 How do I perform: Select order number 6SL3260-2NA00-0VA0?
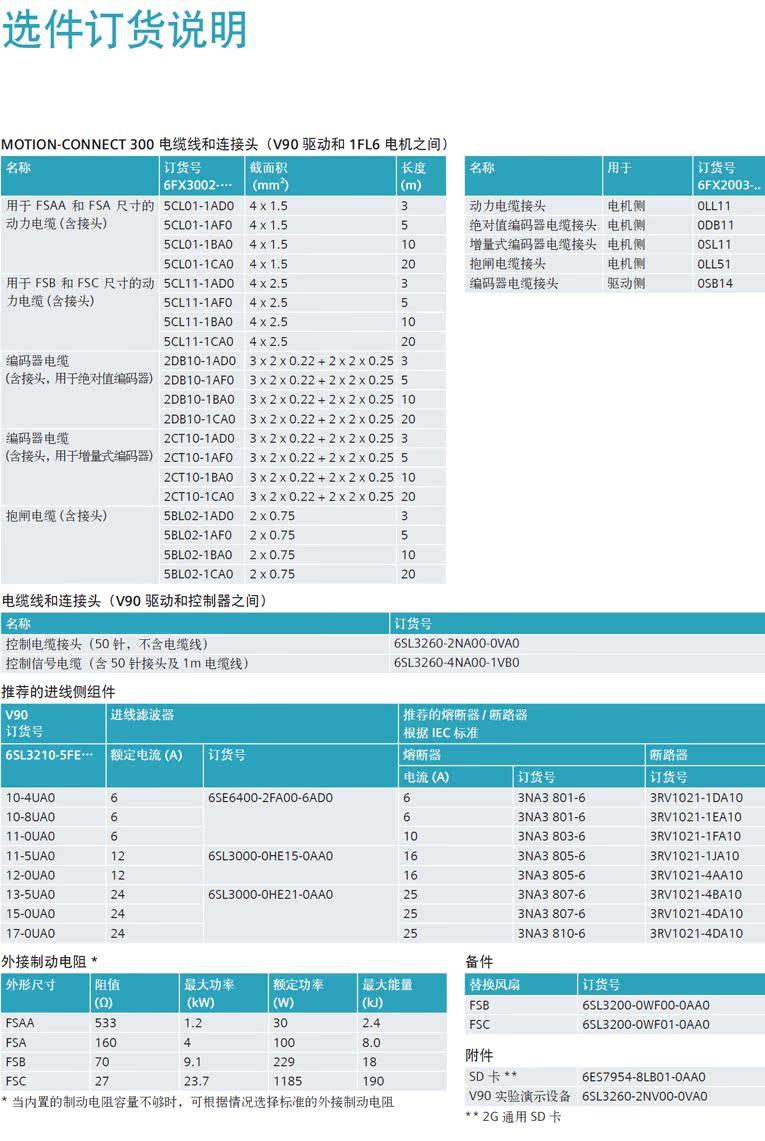click(457, 643)
